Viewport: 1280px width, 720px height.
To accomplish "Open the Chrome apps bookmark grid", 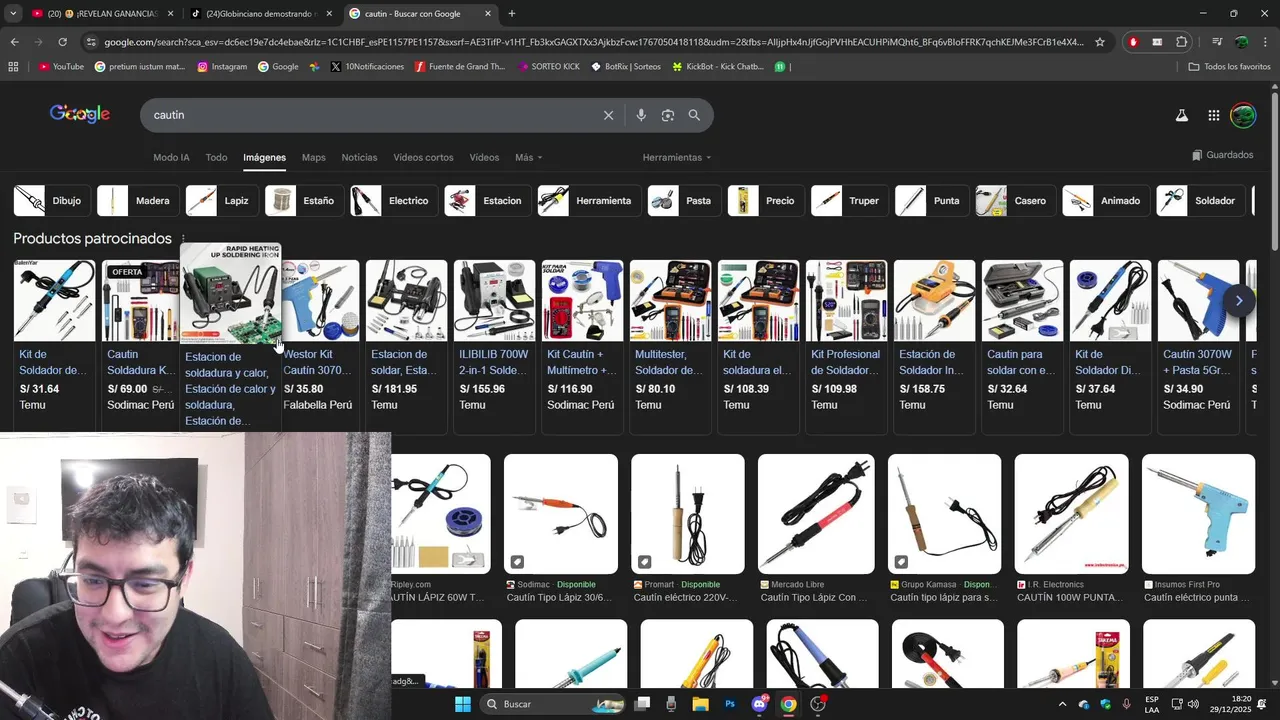I will pyautogui.click(x=13, y=67).
